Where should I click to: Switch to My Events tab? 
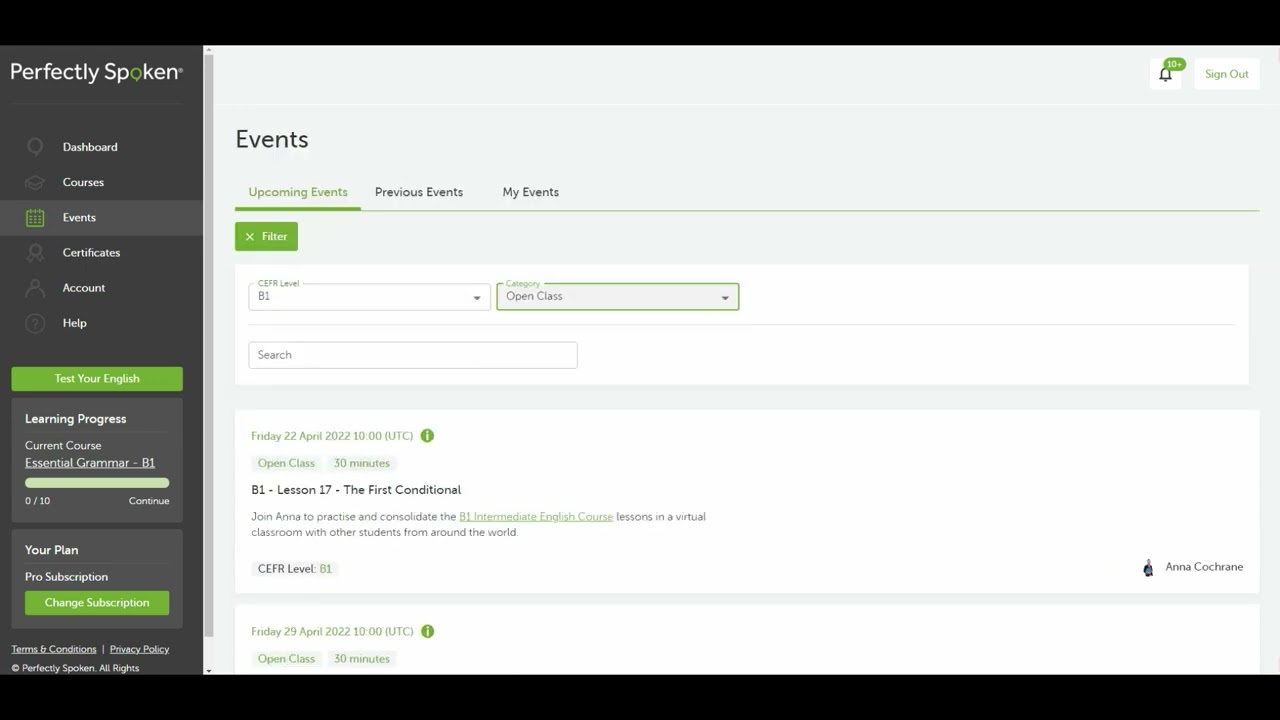click(x=531, y=192)
